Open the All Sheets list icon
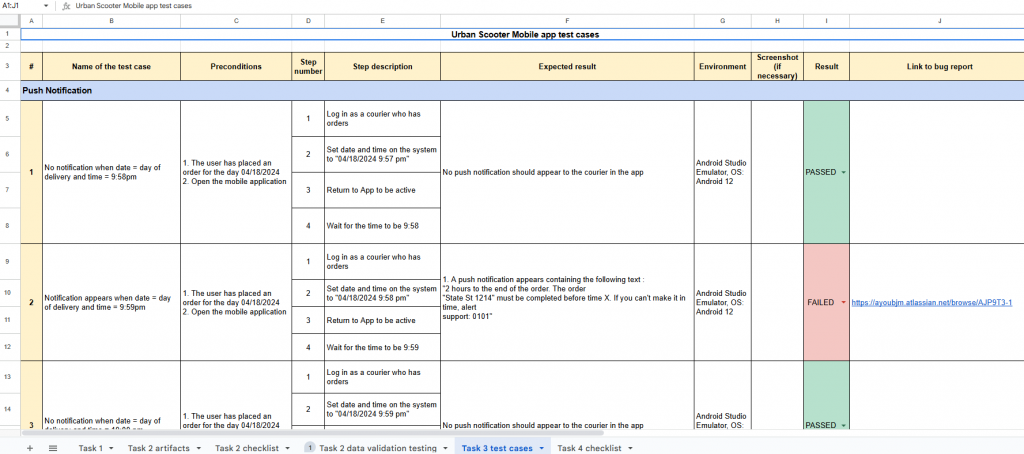Screen dimensions: 1024x454 pyautogui.click(x=52, y=448)
